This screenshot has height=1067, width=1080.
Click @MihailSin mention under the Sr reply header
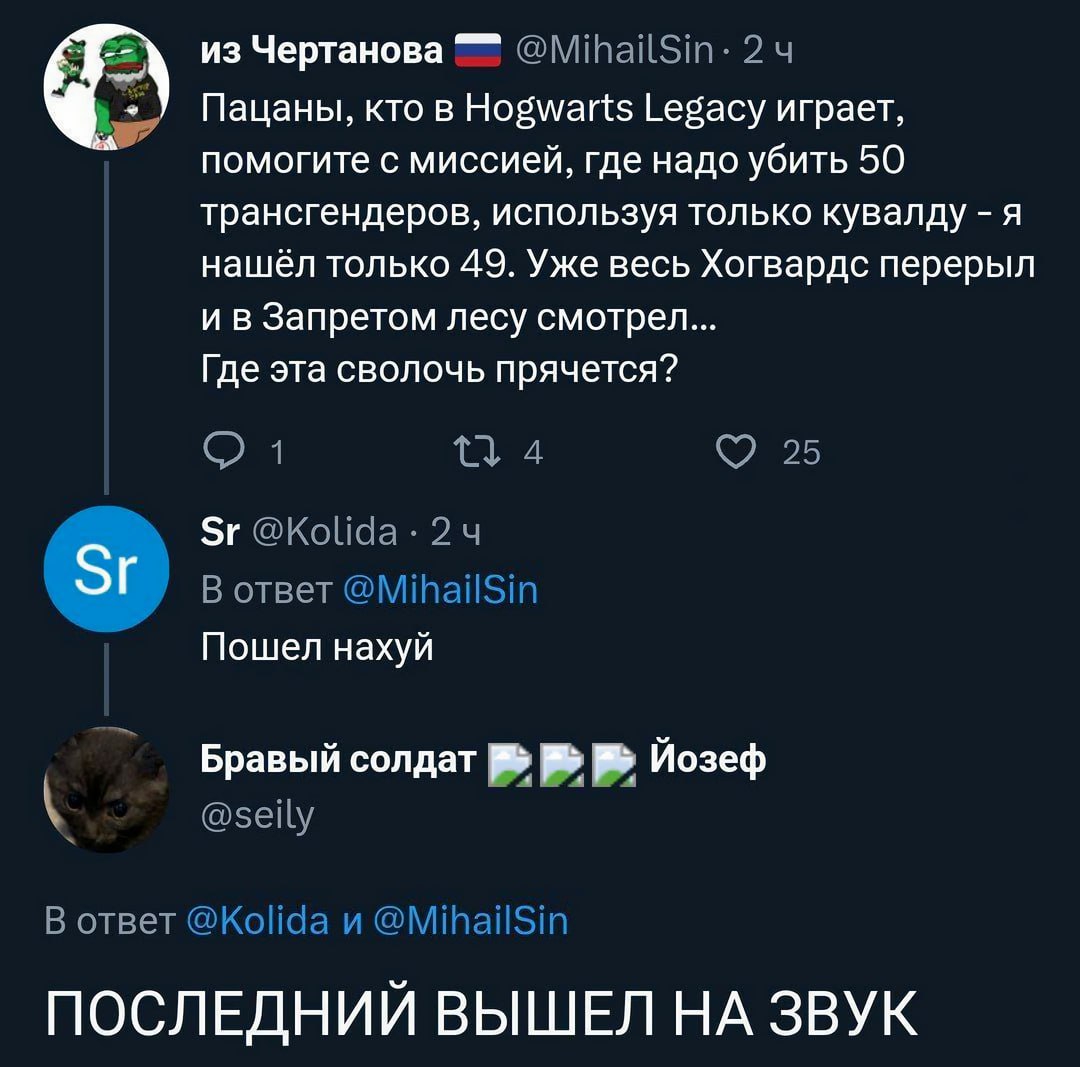[441, 590]
